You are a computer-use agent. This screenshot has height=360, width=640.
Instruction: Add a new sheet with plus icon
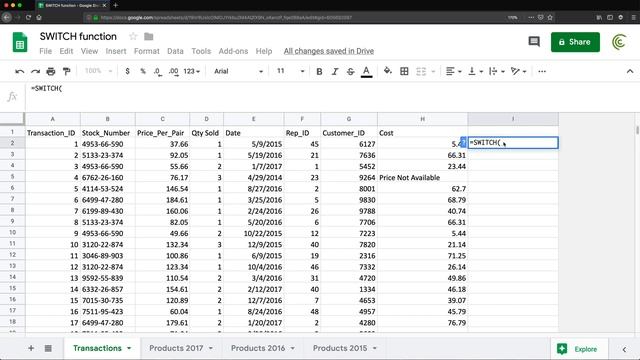pyautogui.click(x=31, y=348)
